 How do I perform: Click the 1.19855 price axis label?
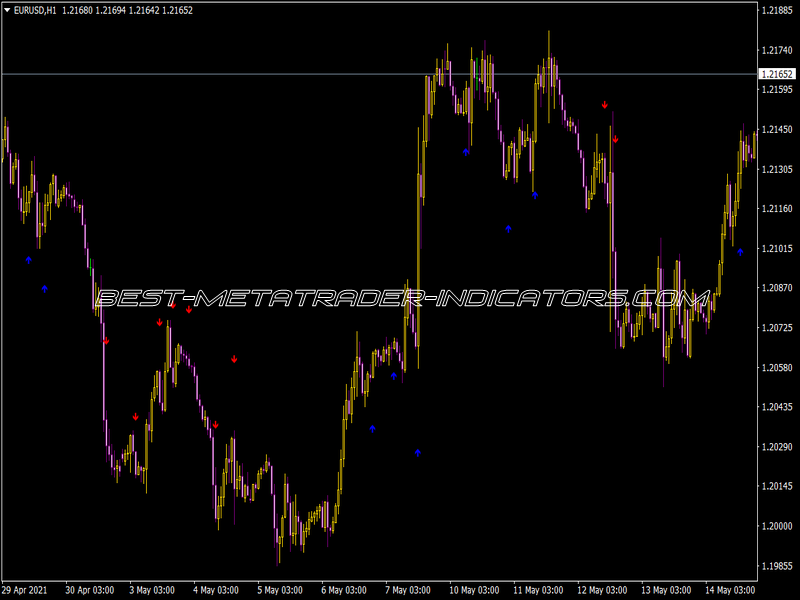coord(777,566)
